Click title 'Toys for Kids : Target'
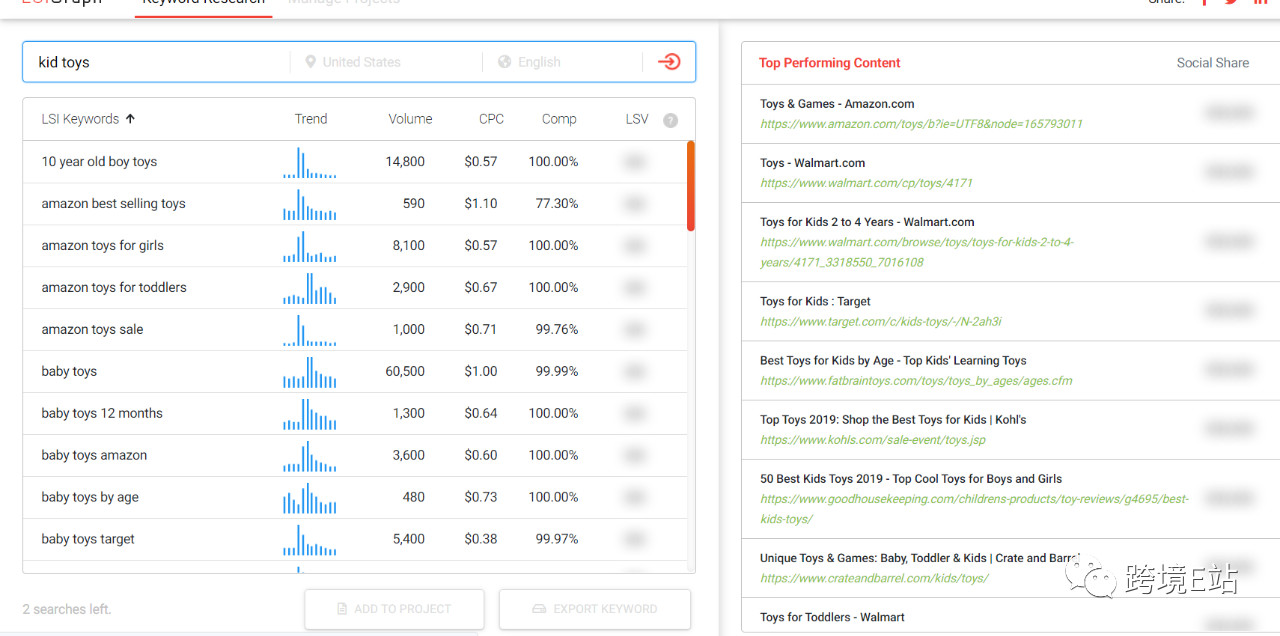Image resolution: width=1280 pixels, height=636 pixels. click(815, 301)
